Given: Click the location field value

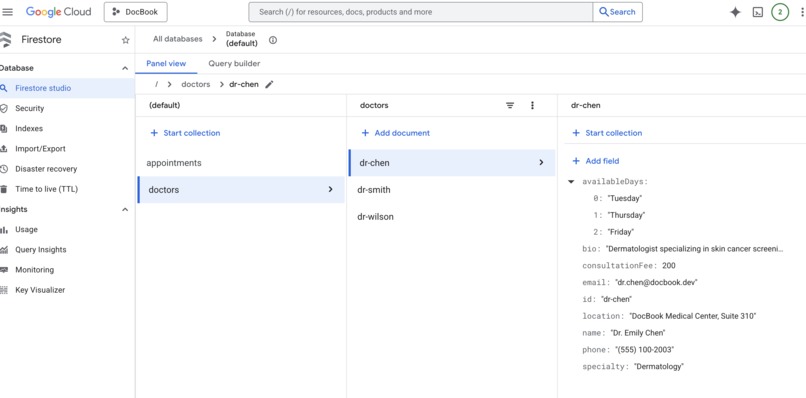Looking at the screenshot, I should (692, 316).
